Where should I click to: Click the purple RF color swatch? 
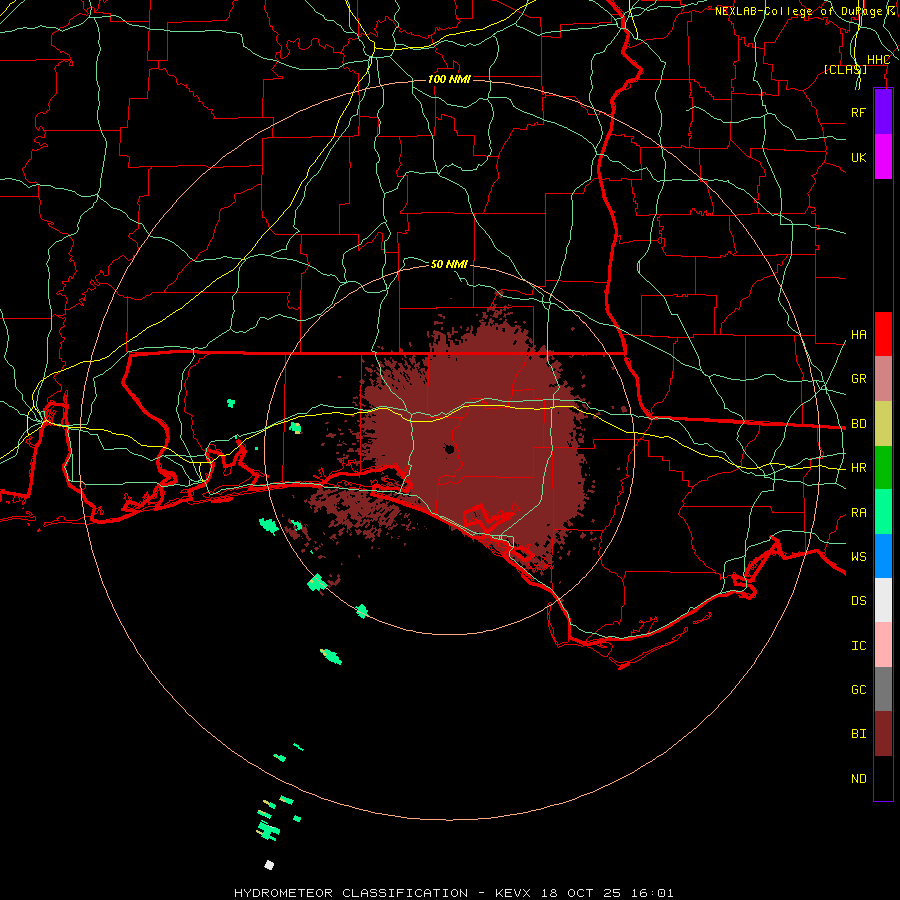[883, 112]
